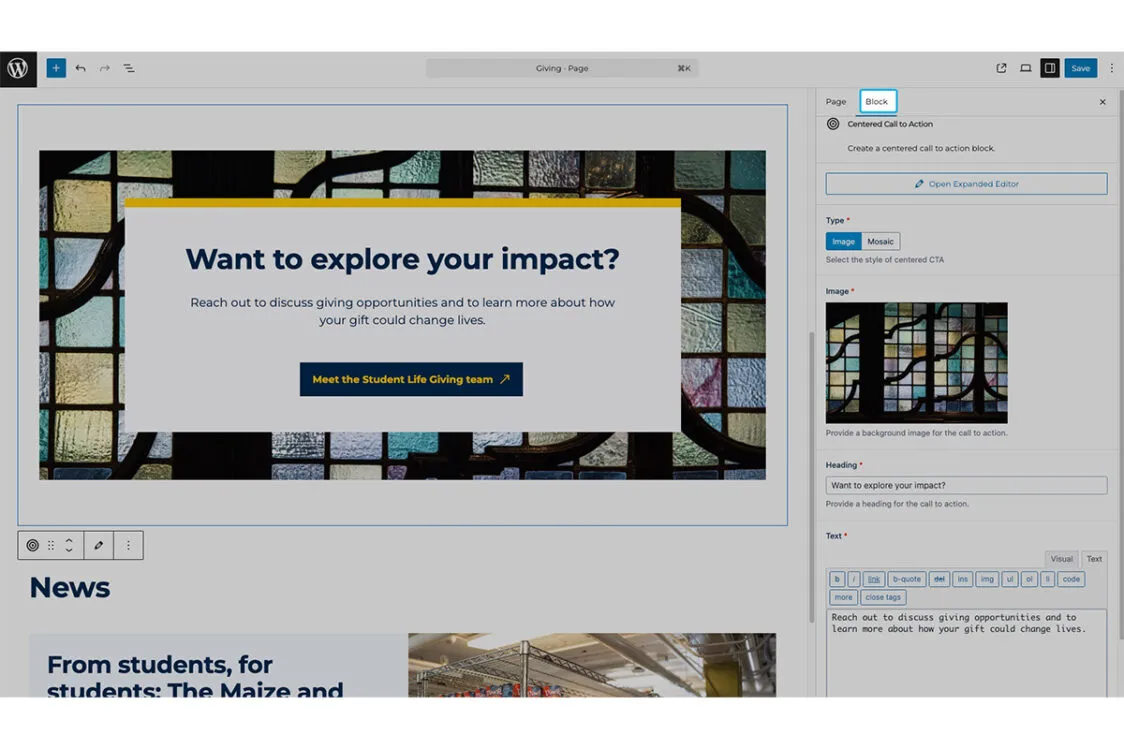Click the ins quicktag button
This screenshot has height=749, width=1124.
click(x=963, y=579)
